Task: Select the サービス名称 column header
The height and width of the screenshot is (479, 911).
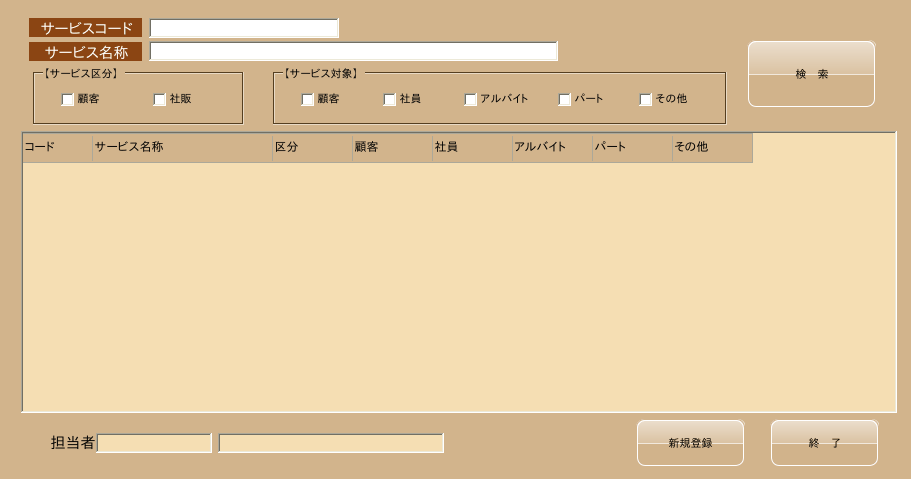Action: (x=182, y=148)
